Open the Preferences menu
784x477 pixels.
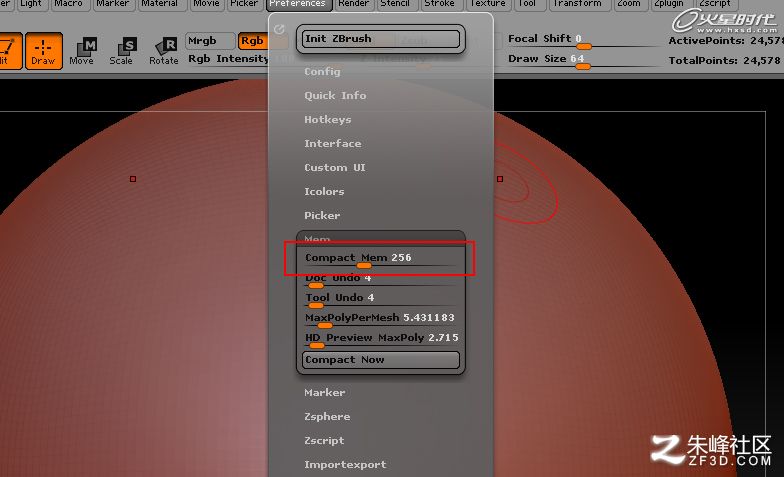298,4
